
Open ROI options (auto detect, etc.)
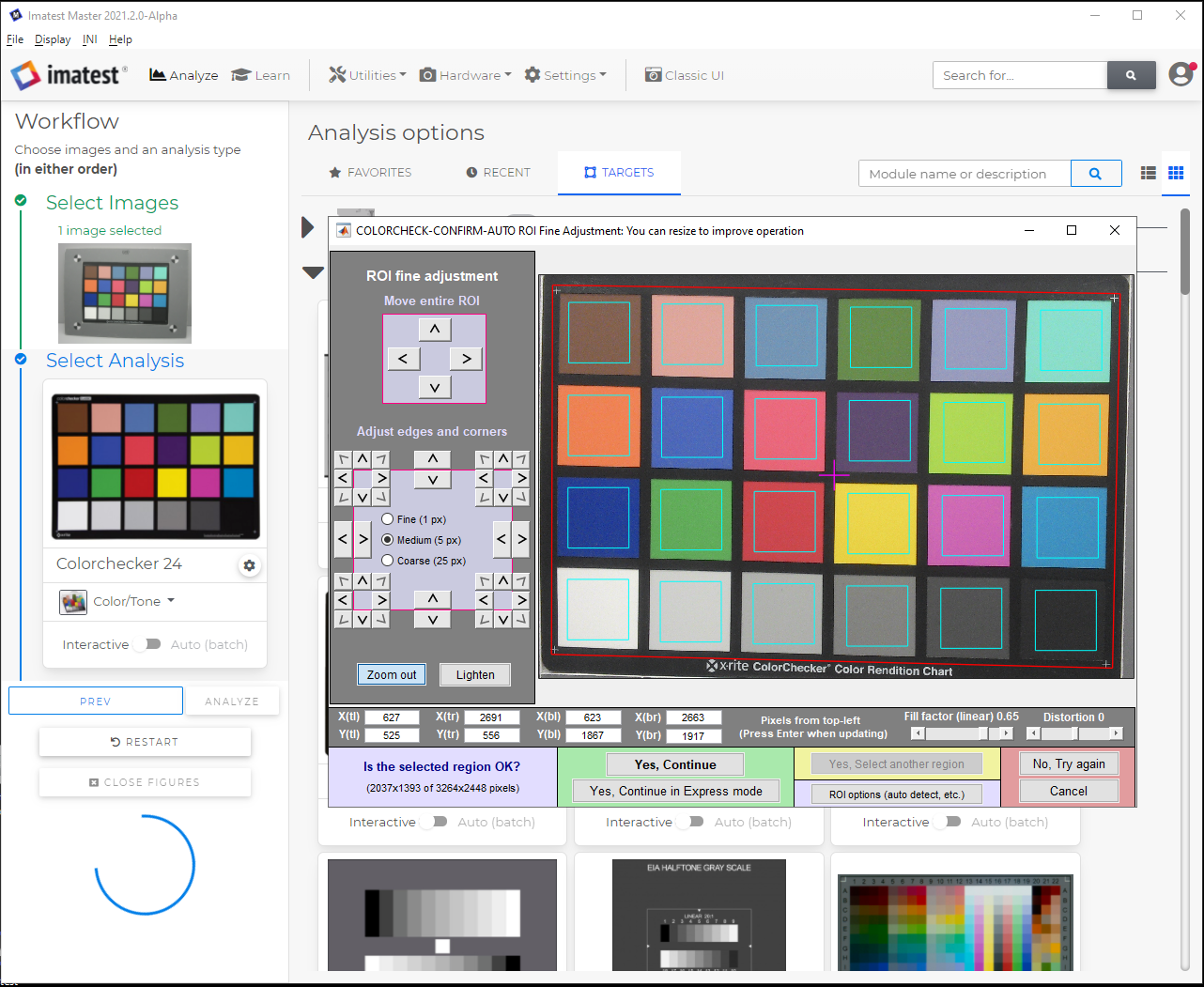(x=897, y=794)
